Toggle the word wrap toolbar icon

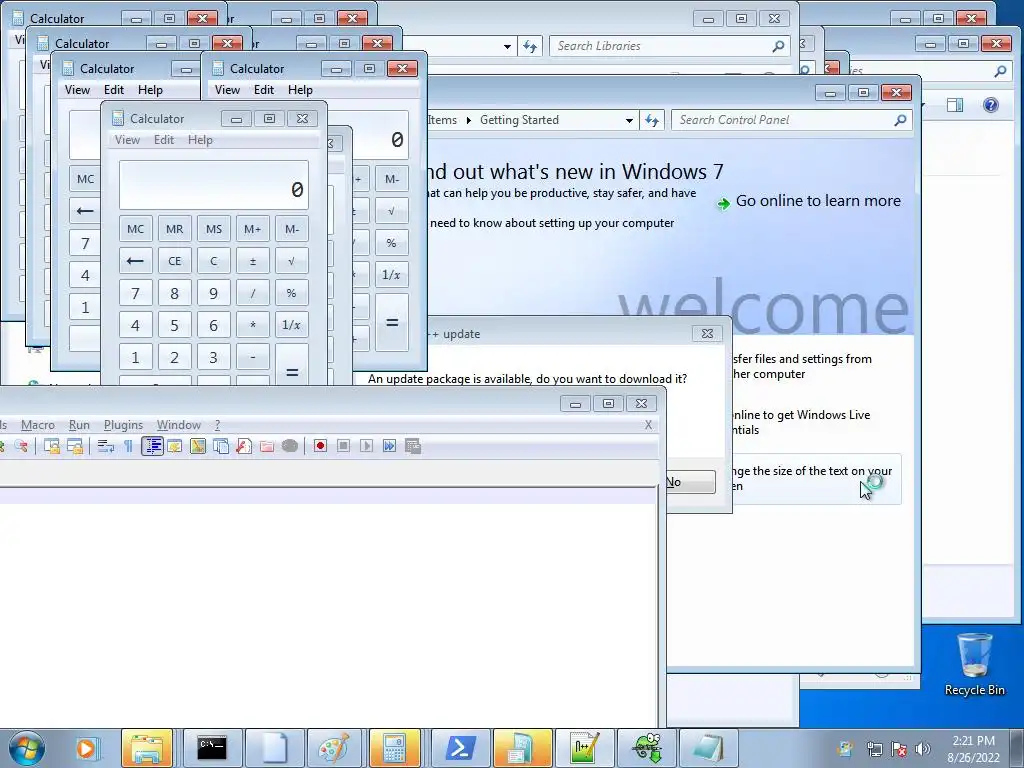(x=106, y=446)
